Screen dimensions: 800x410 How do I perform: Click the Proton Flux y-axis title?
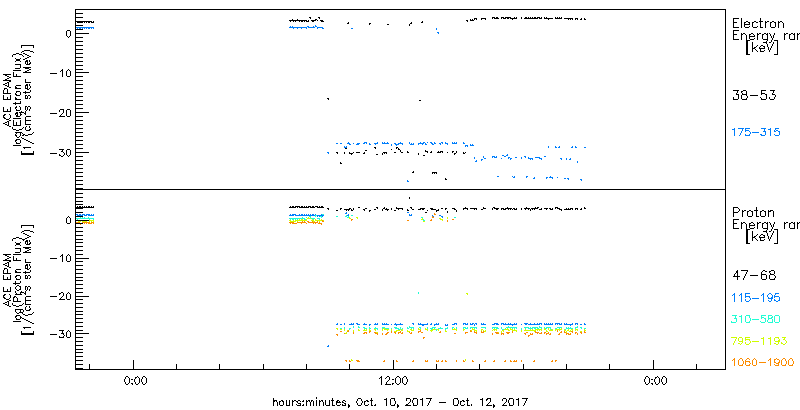(20, 279)
